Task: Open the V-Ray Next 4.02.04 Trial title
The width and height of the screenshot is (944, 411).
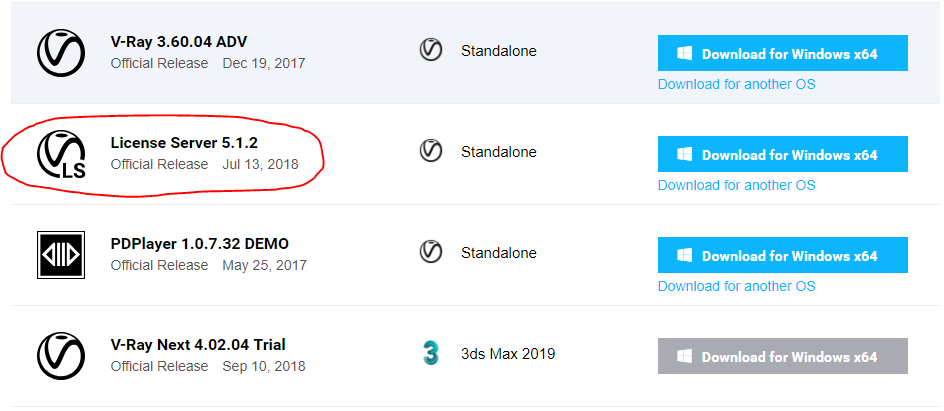Action: [x=197, y=345]
